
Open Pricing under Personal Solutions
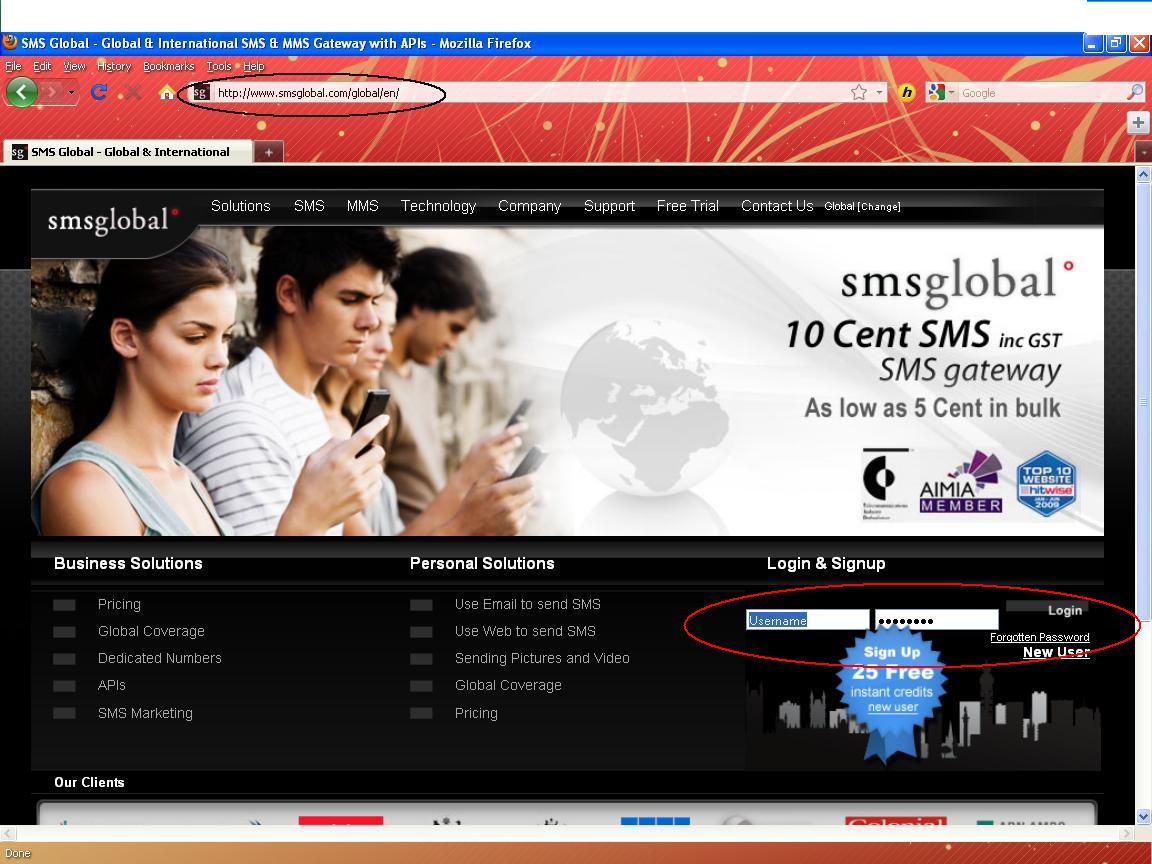click(475, 713)
